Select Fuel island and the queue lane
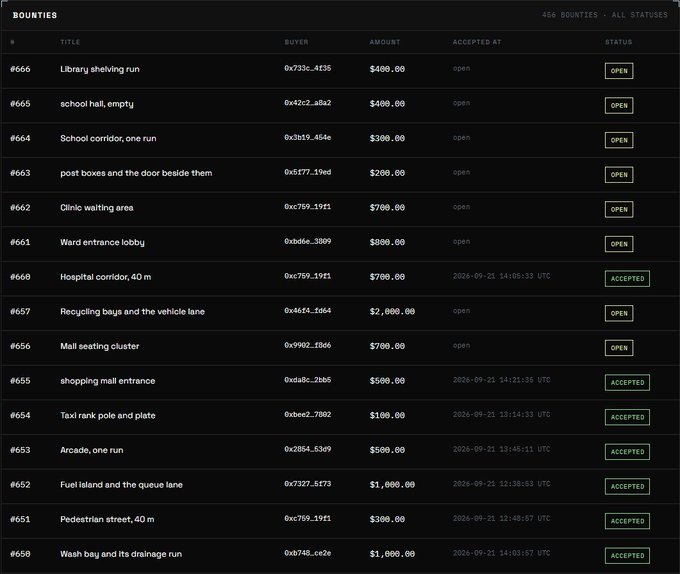This screenshot has width=680, height=574. [121, 485]
